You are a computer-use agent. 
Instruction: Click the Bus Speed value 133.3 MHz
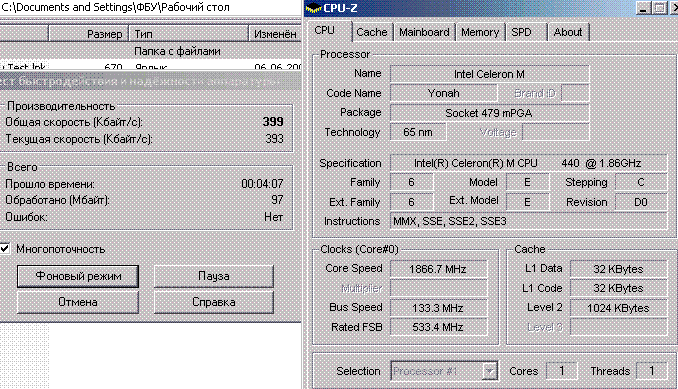click(x=438, y=308)
